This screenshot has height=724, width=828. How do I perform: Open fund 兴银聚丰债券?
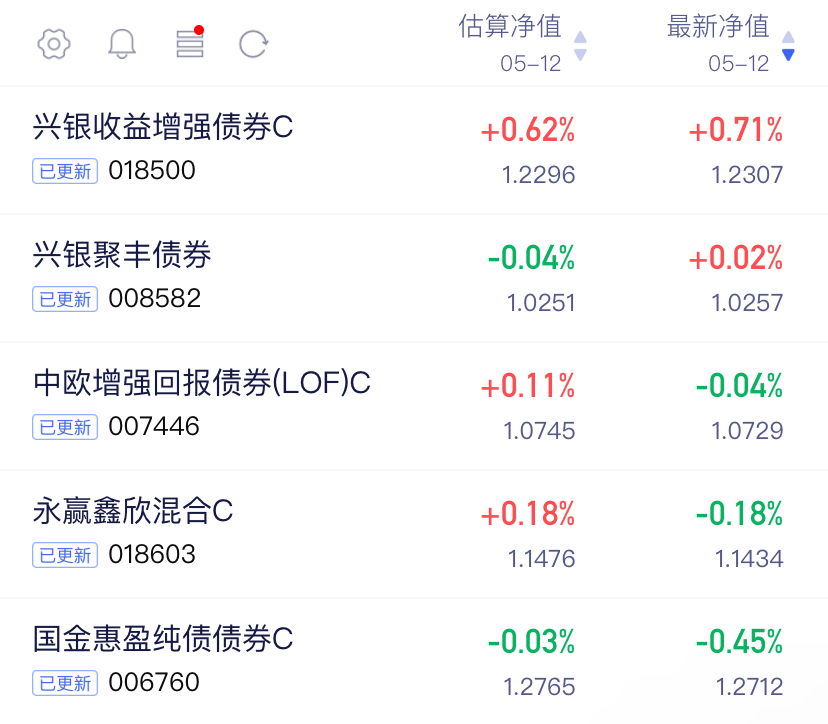pyautogui.click(x=122, y=255)
